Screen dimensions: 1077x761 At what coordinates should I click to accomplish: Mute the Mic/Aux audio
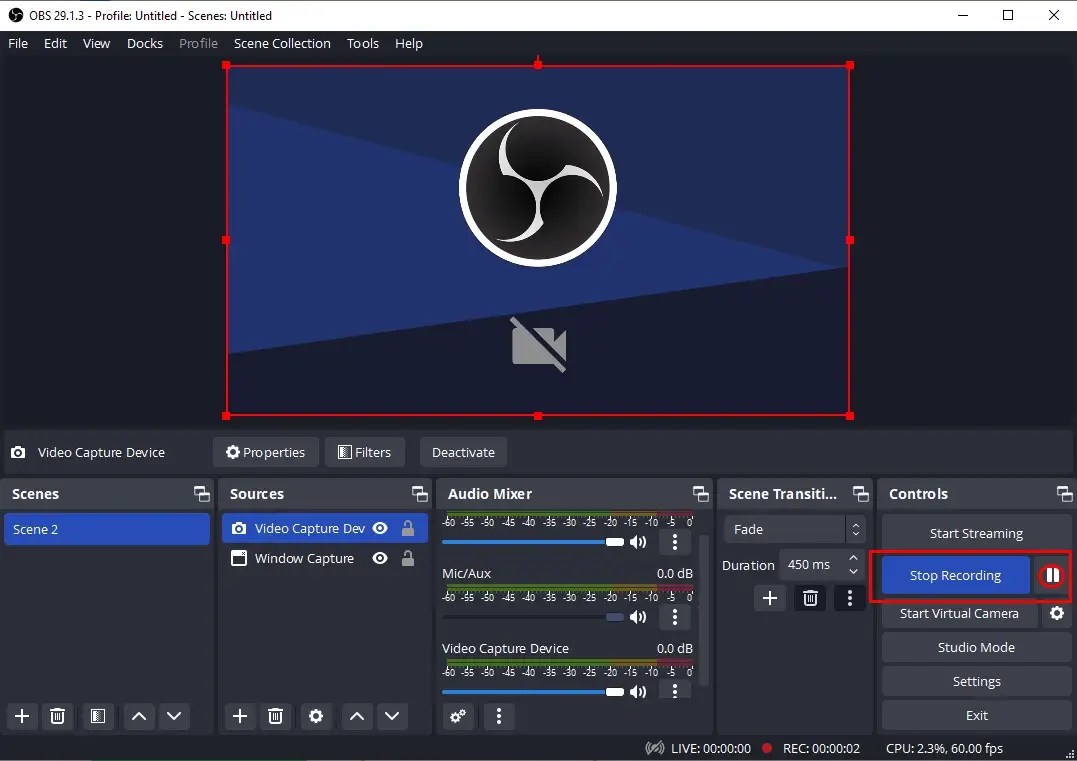tap(638, 617)
